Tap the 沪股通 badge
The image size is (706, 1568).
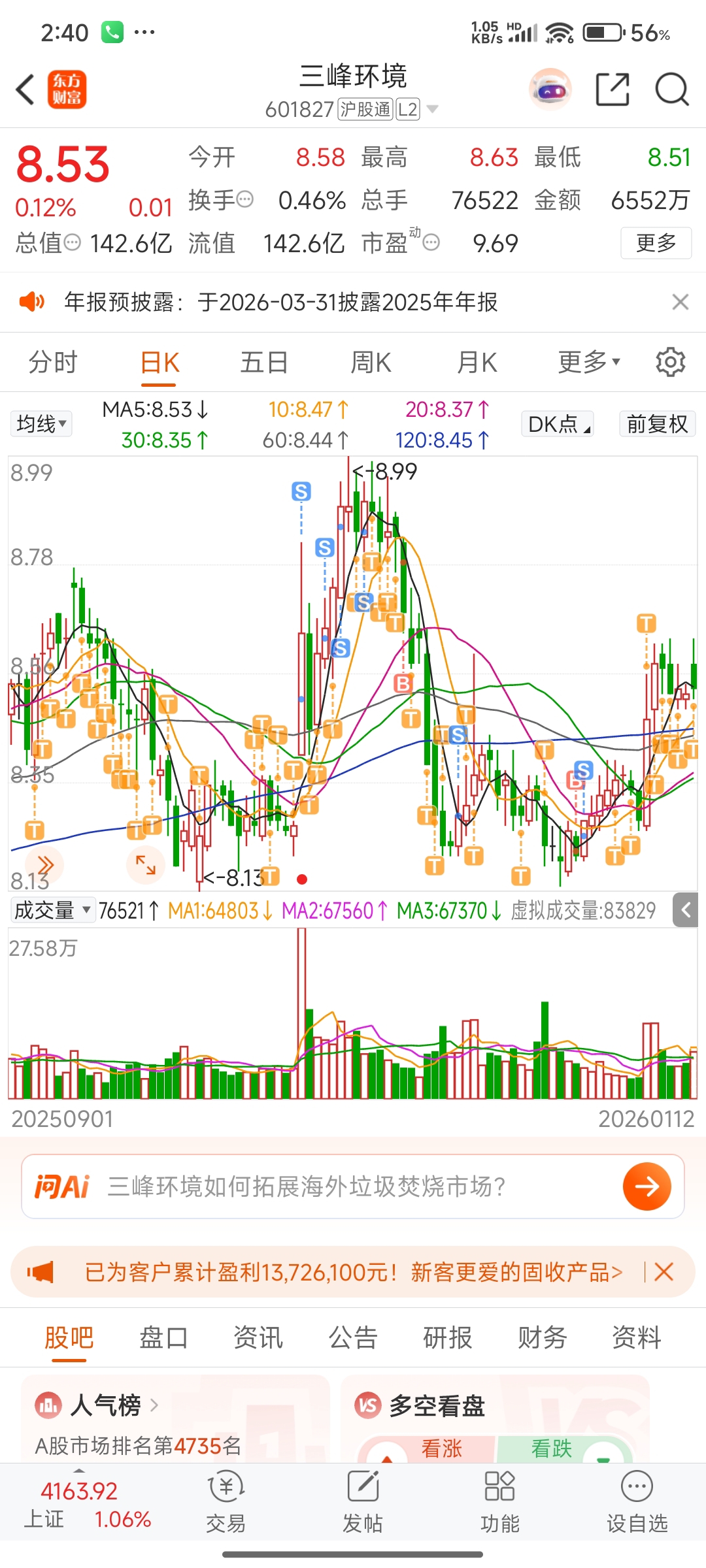[x=365, y=109]
